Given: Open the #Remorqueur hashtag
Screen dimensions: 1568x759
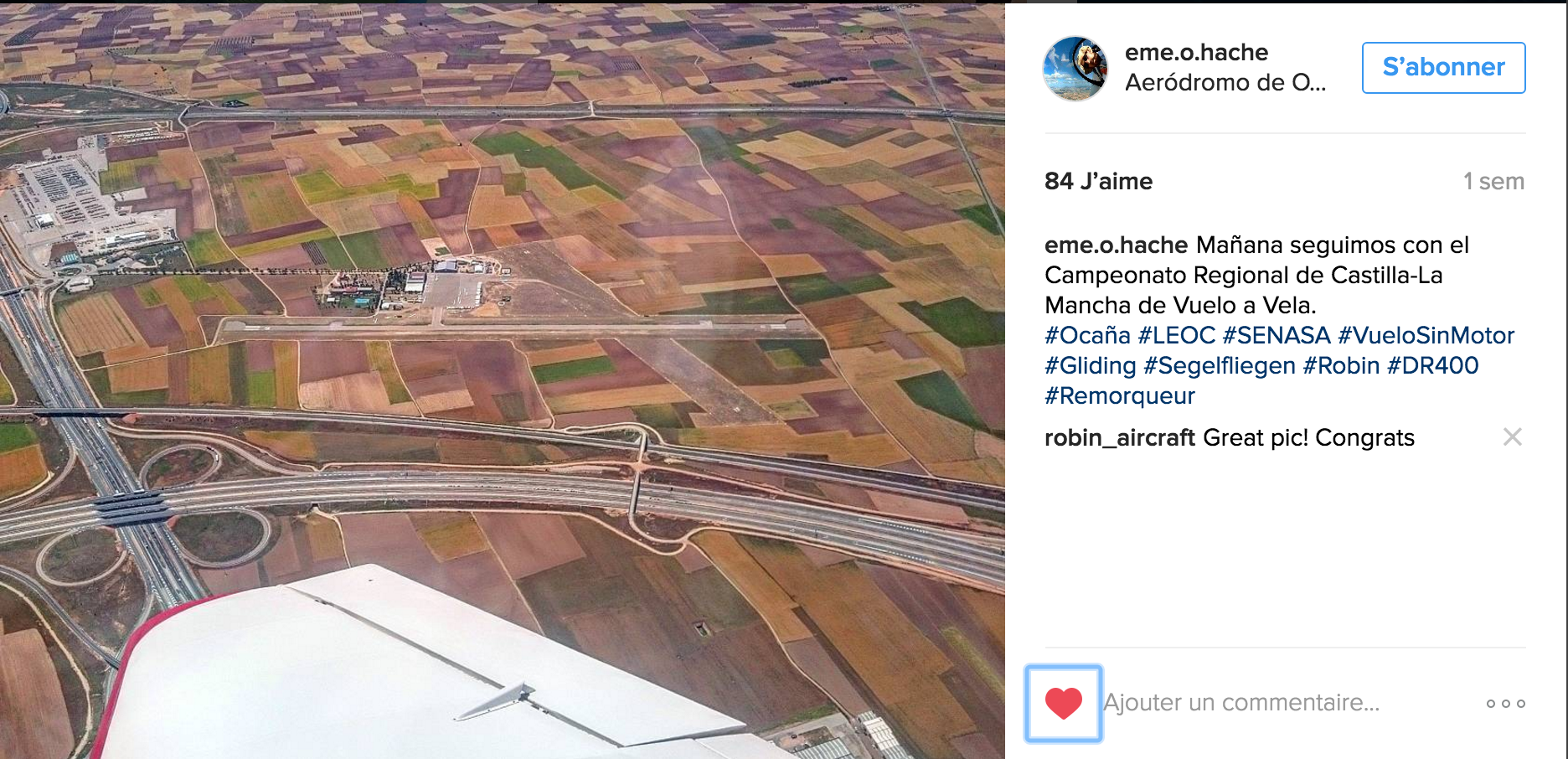Looking at the screenshot, I should pos(1119,395).
